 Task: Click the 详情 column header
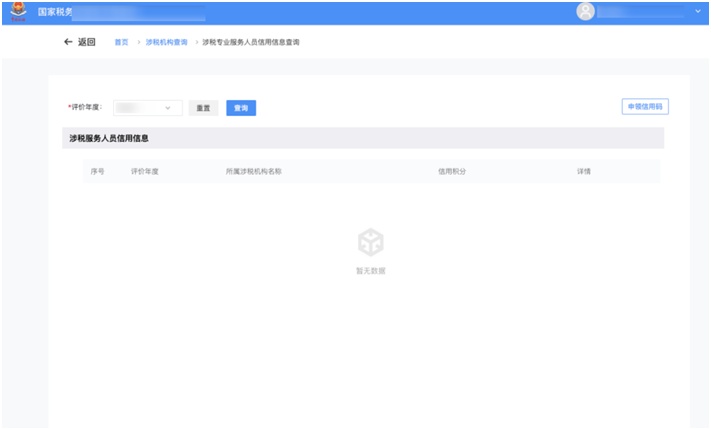pyautogui.click(x=583, y=171)
